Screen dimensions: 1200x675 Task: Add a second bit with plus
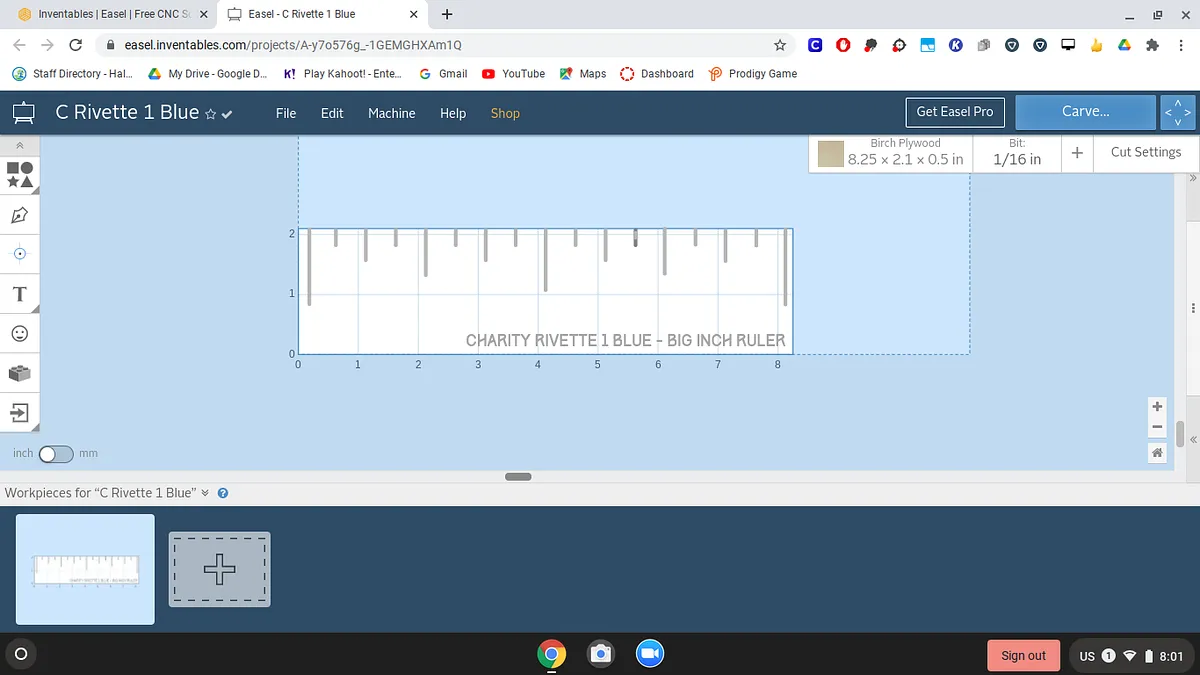tap(1077, 153)
